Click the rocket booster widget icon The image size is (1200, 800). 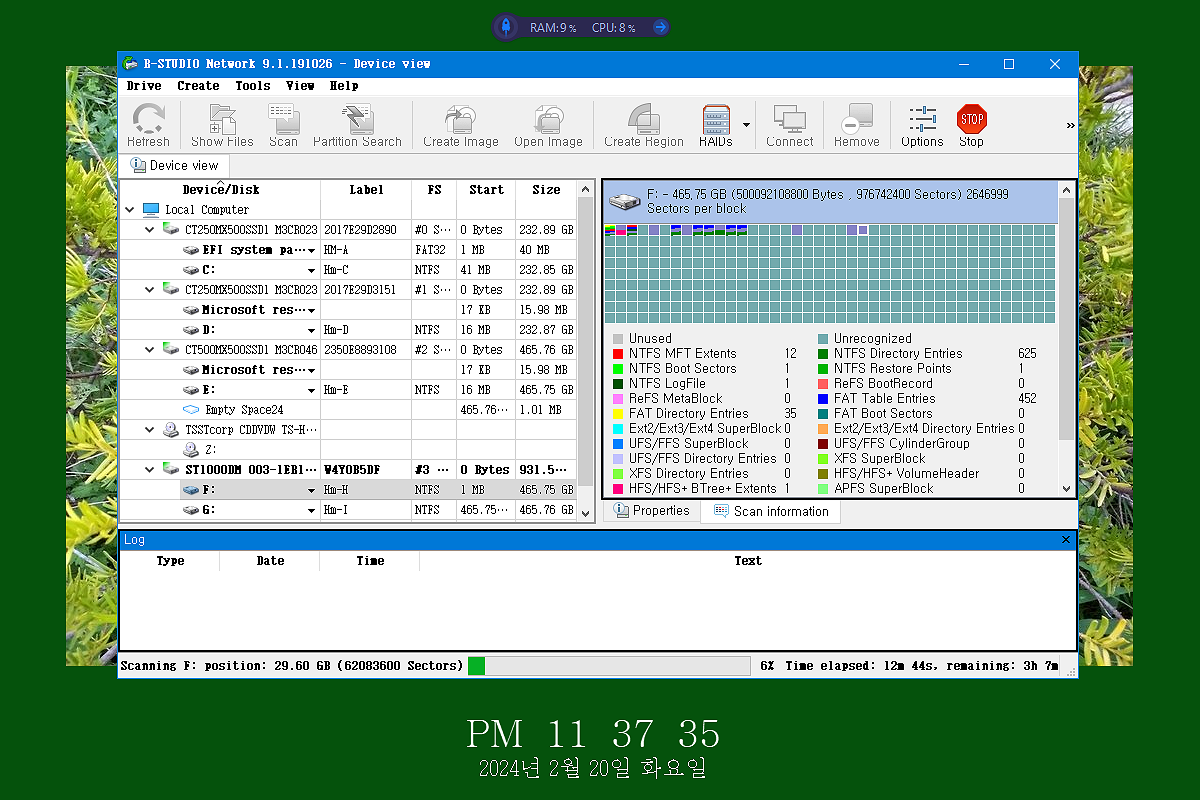[x=506, y=27]
